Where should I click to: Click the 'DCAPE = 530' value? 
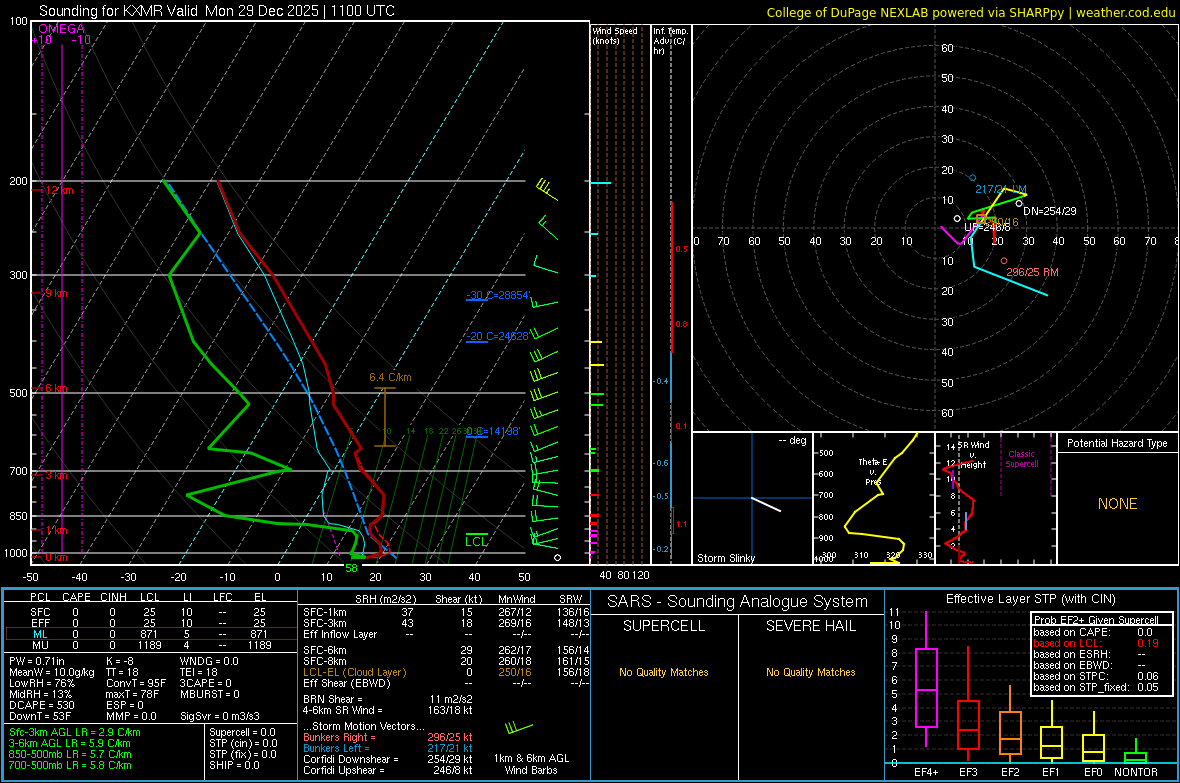coord(41,705)
